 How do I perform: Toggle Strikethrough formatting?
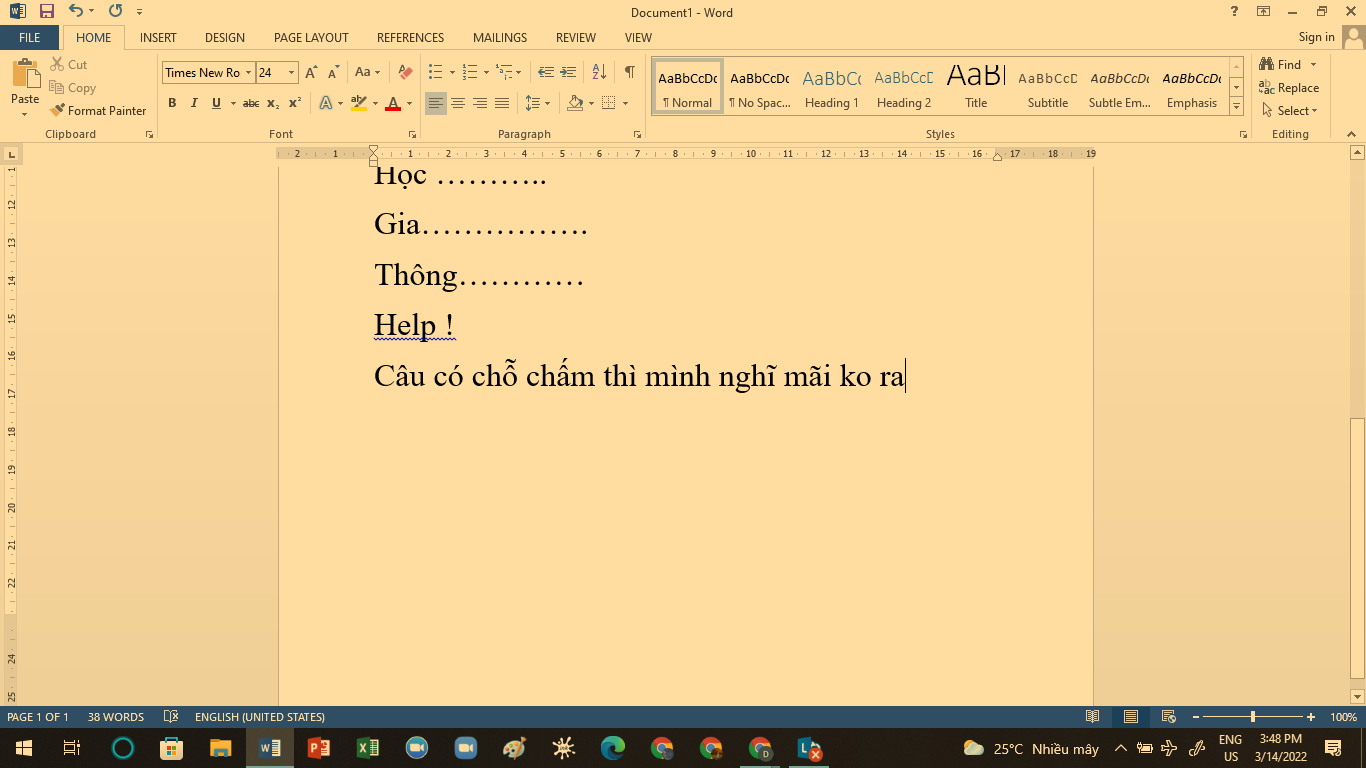pos(251,103)
